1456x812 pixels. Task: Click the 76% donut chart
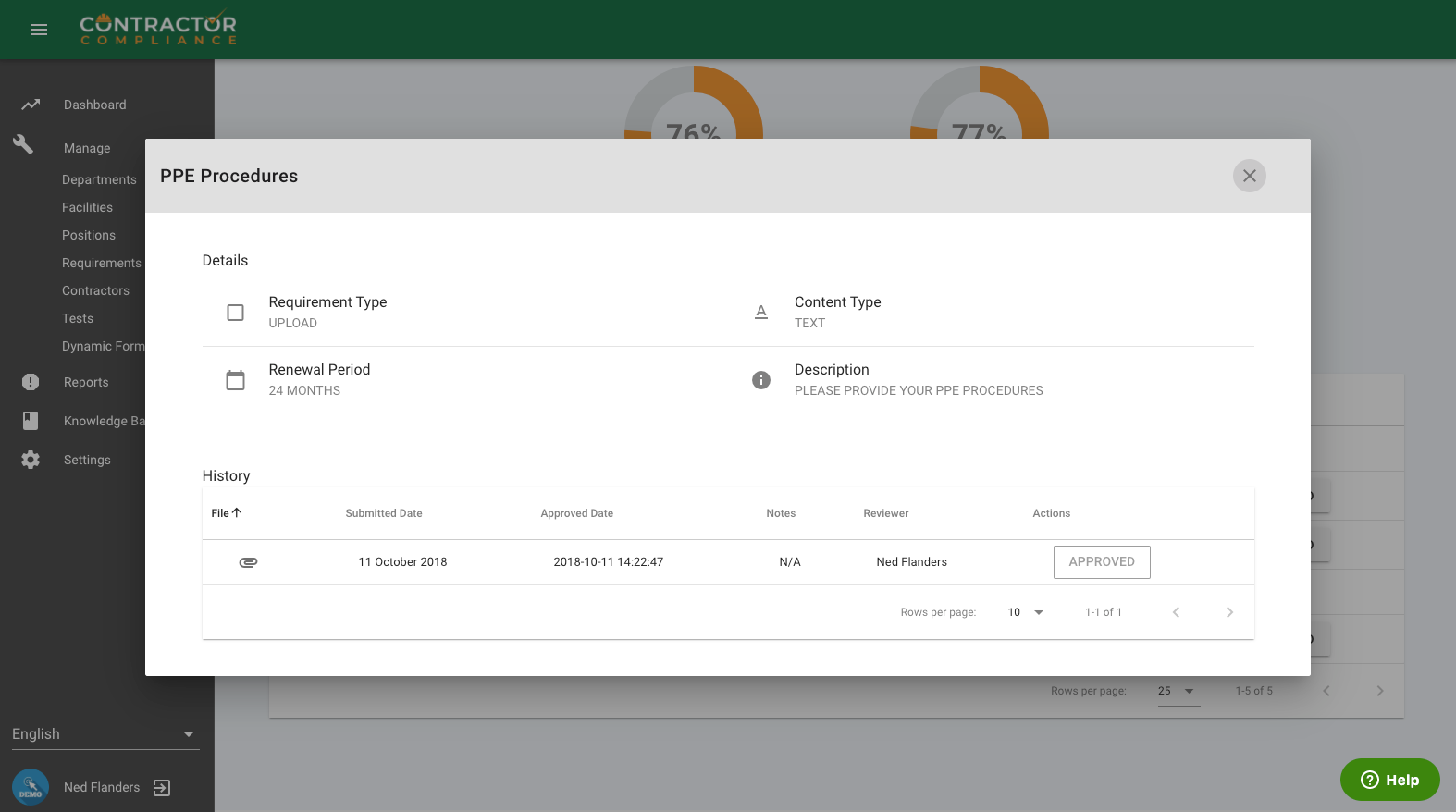[x=694, y=104]
